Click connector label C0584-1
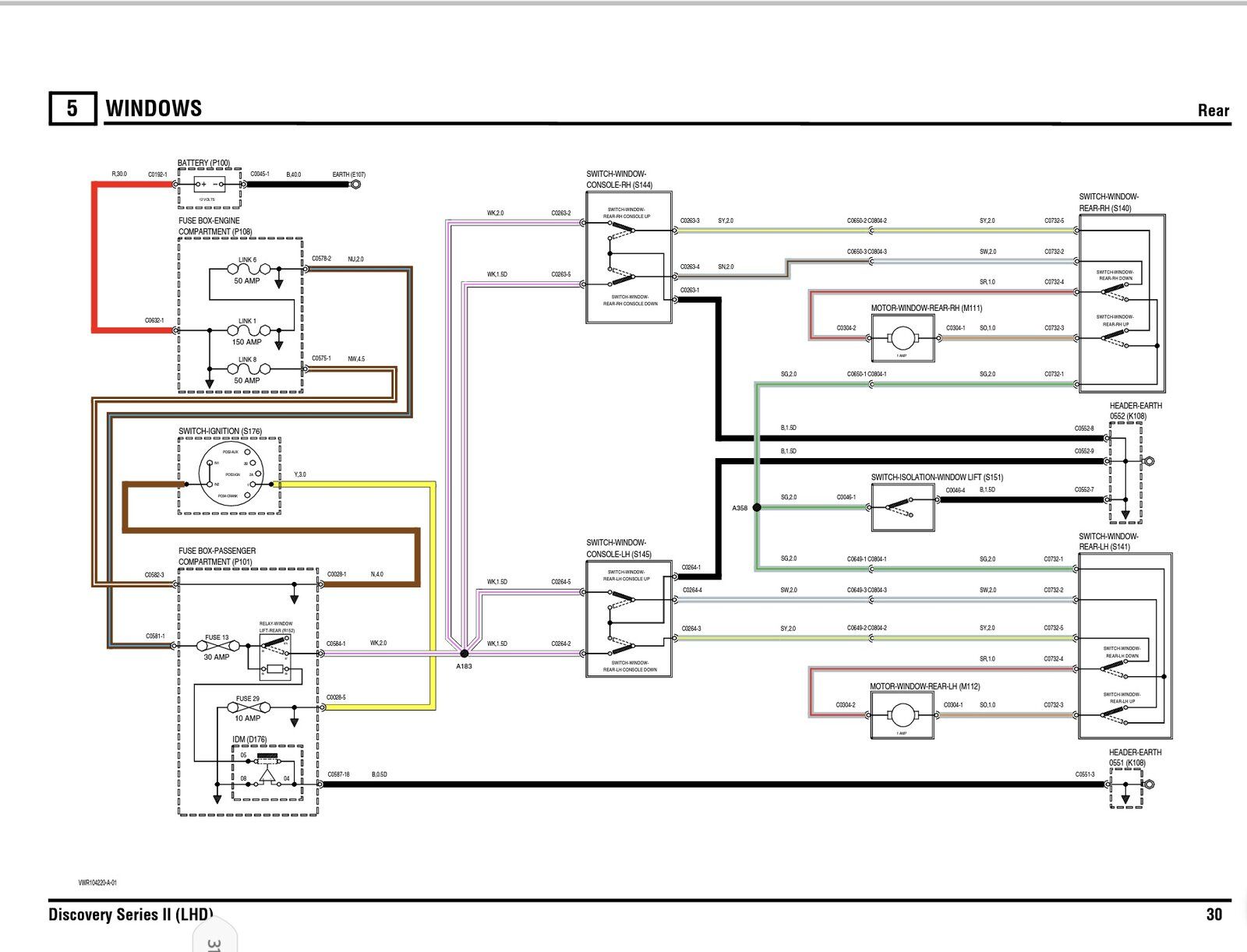This screenshot has height=952, width=1247. (x=336, y=643)
